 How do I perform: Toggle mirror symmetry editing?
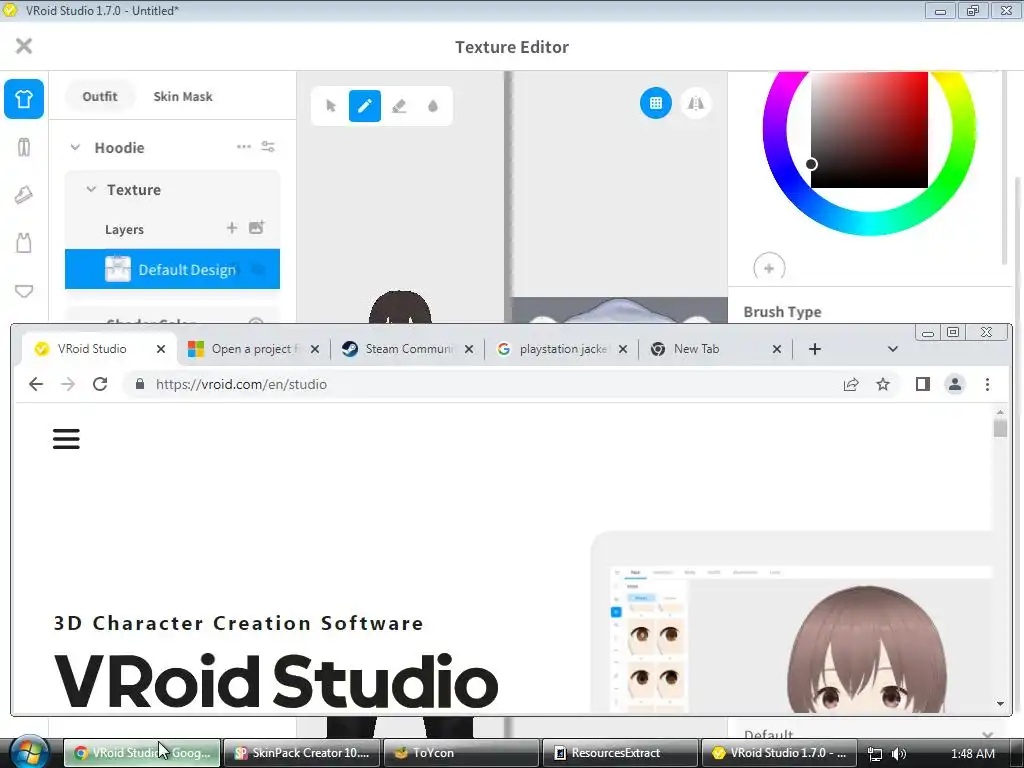[696, 103]
